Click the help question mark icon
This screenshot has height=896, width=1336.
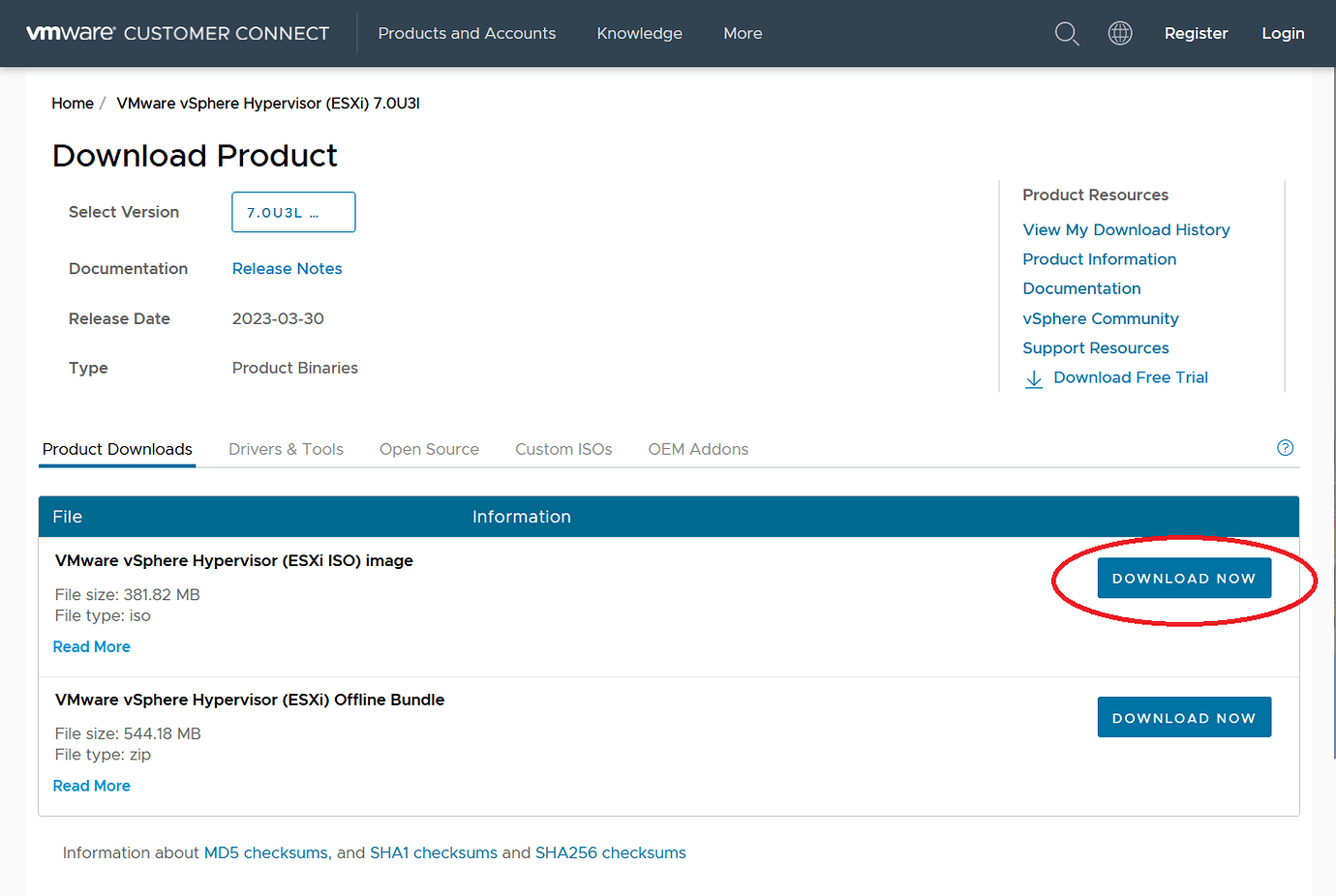tap(1286, 447)
